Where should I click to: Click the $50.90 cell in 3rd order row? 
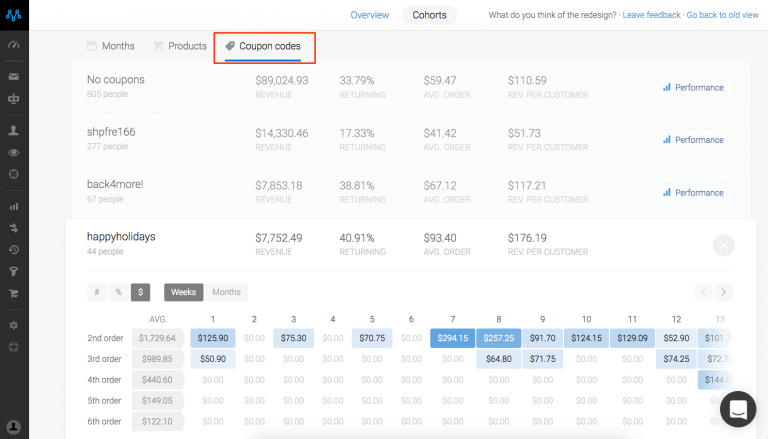click(x=213, y=359)
